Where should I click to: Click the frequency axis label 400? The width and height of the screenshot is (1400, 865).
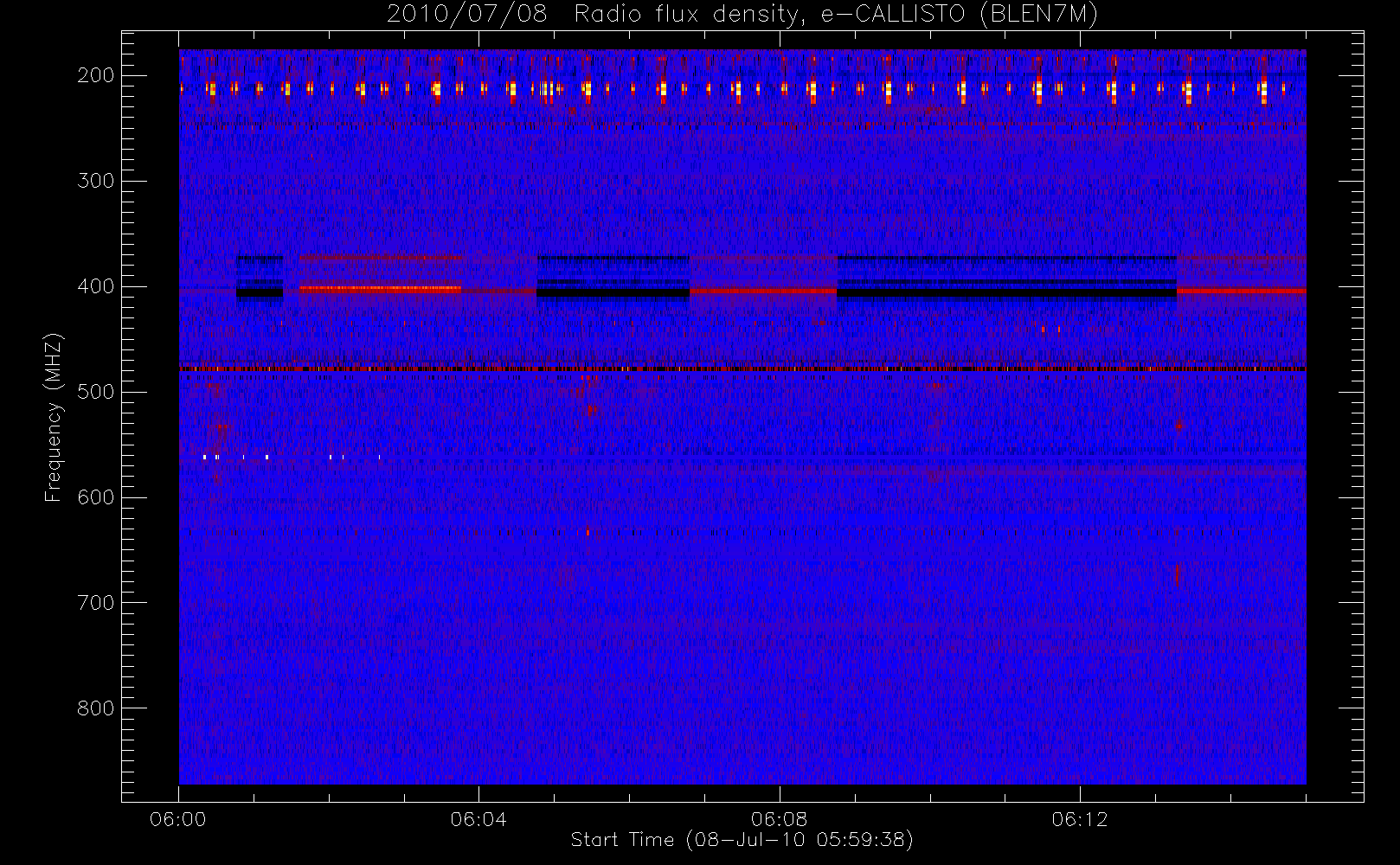pyautogui.click(x=95, y=286)
